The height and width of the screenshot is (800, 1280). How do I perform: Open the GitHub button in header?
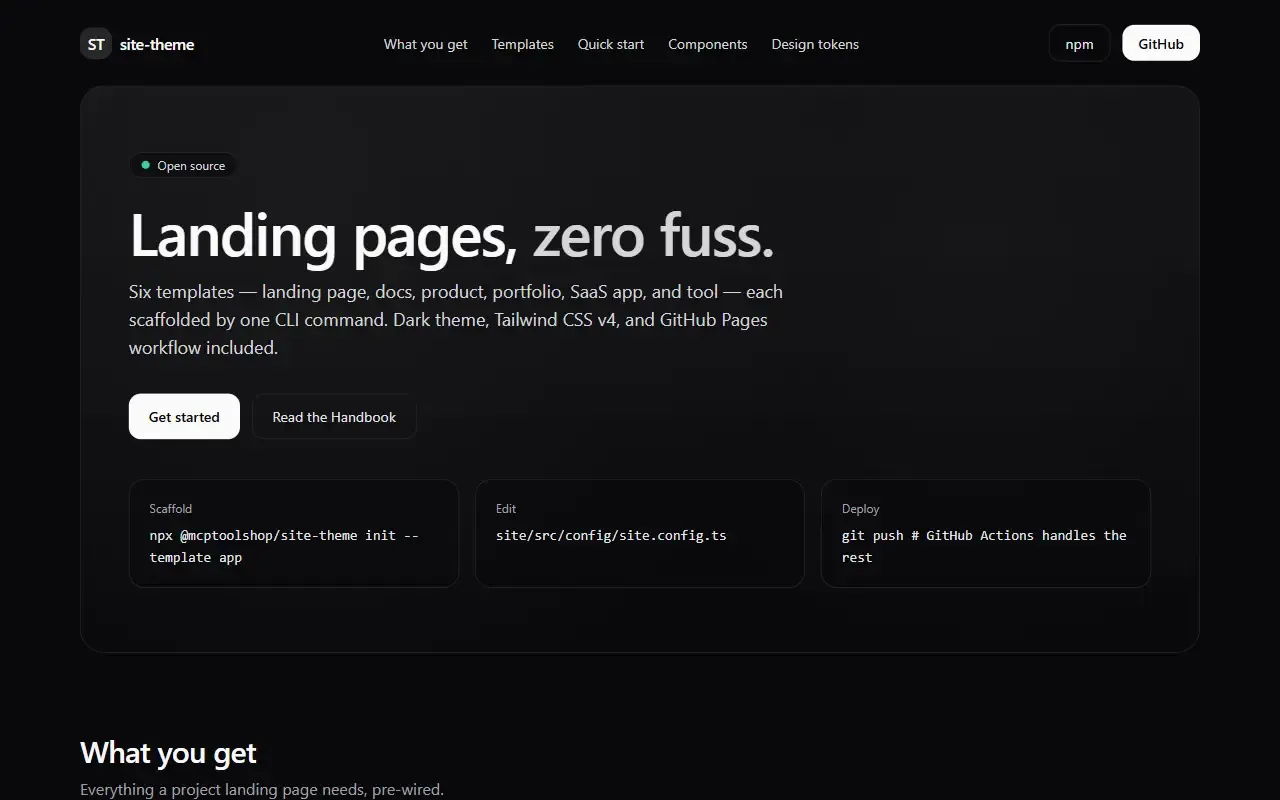tap(1161, 43)
